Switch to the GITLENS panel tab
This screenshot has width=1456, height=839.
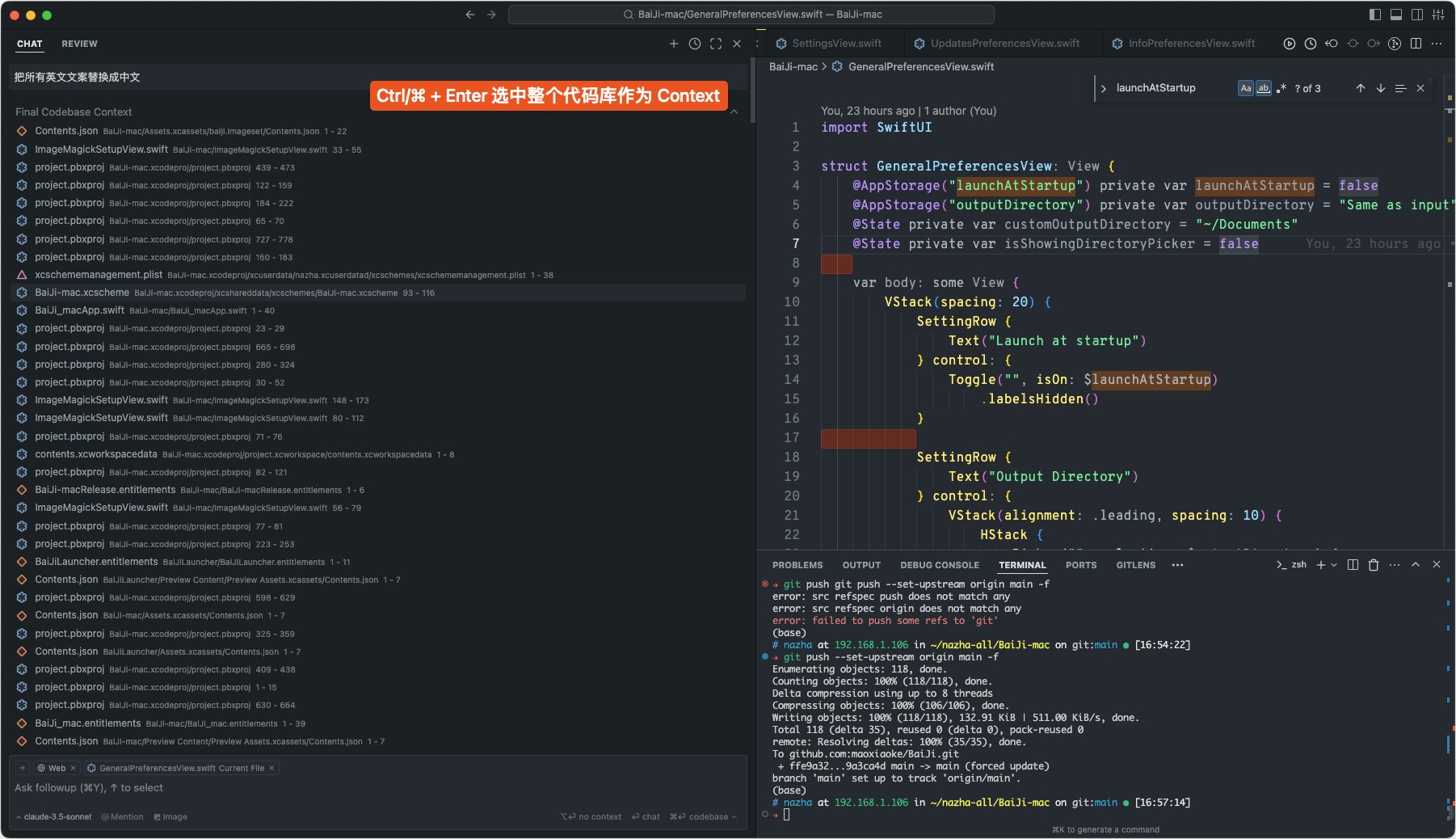[x=1136, y=565]
